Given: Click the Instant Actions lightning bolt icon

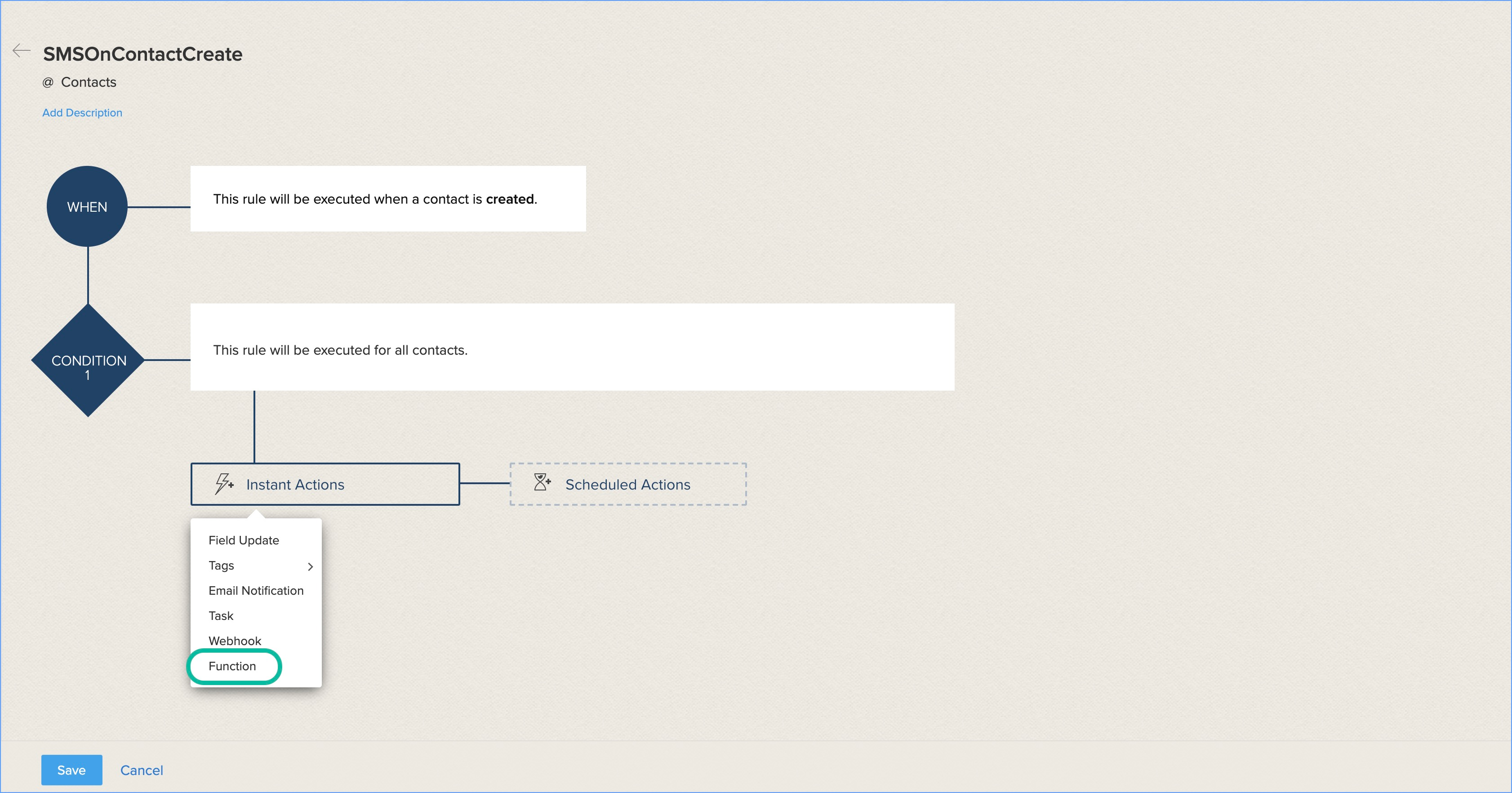Looking at the screenshot, I should (224, 484).
